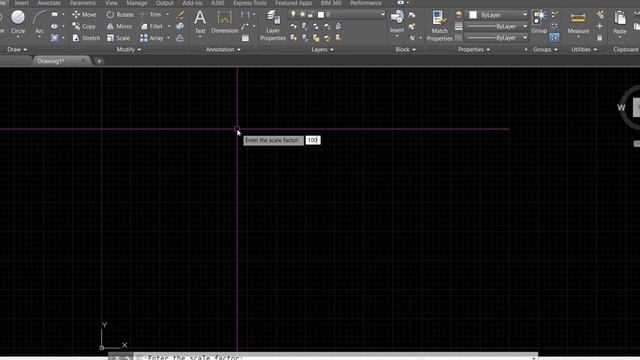The height and width of the screenshot is (360, 640).
Task: Insert a Table from Annotation panel
Action: (245, 38)
